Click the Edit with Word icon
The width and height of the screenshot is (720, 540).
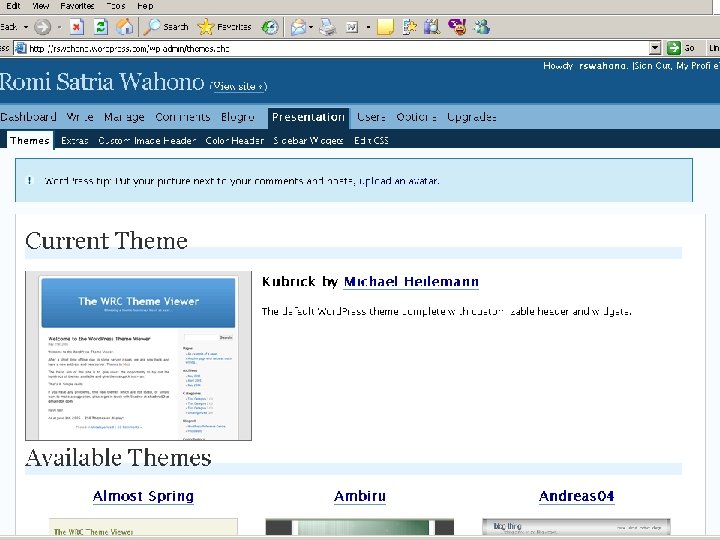[352, 27]
